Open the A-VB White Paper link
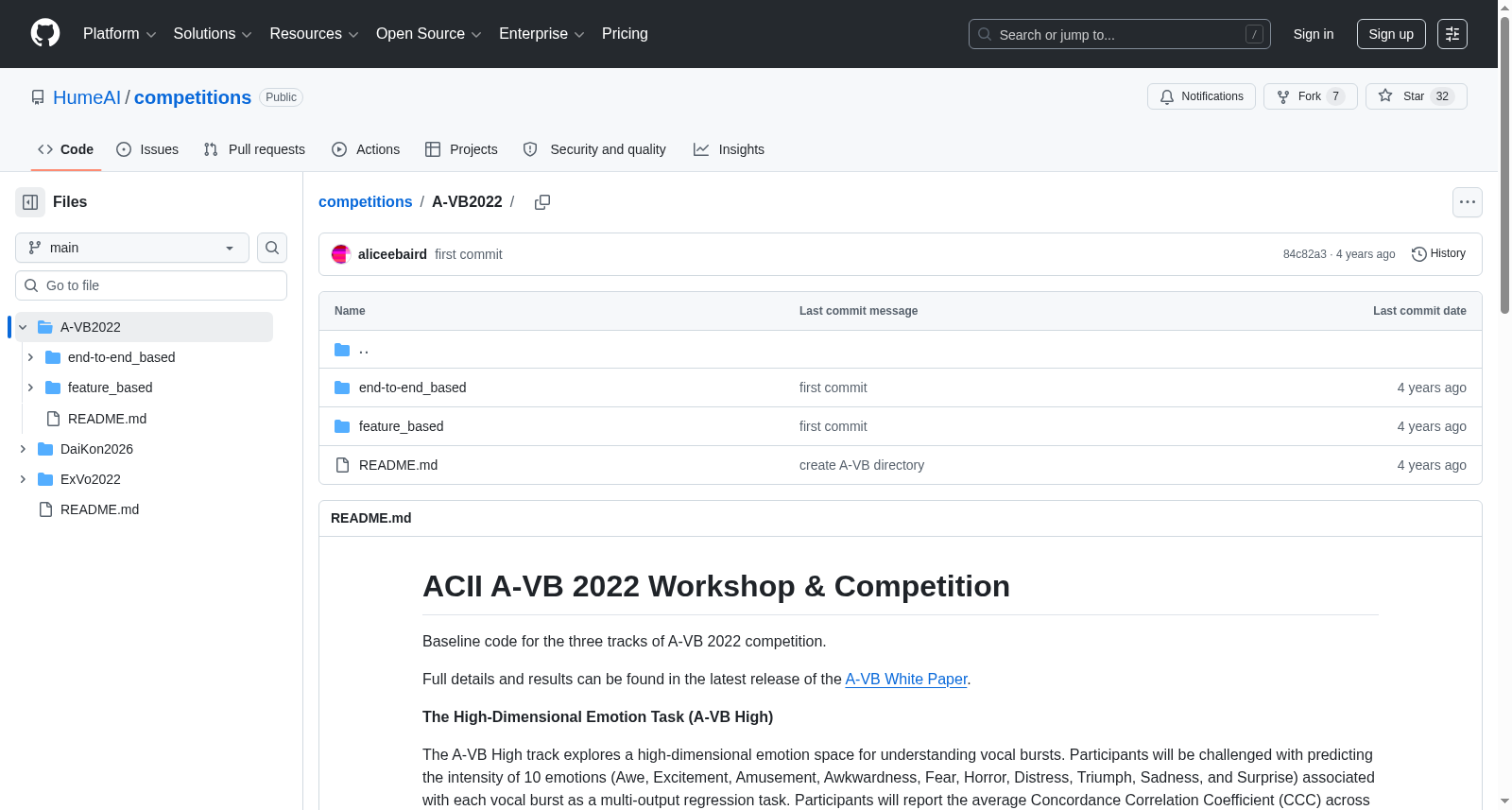The image size is (1512, 810). 906,680
